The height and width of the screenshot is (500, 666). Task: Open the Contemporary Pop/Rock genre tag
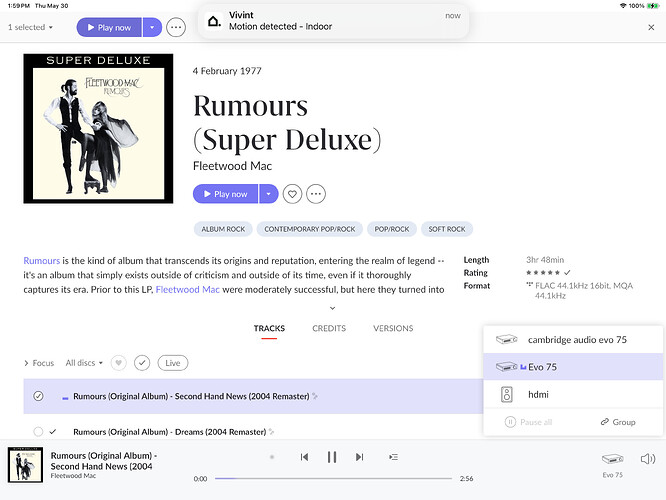(310, 229)
